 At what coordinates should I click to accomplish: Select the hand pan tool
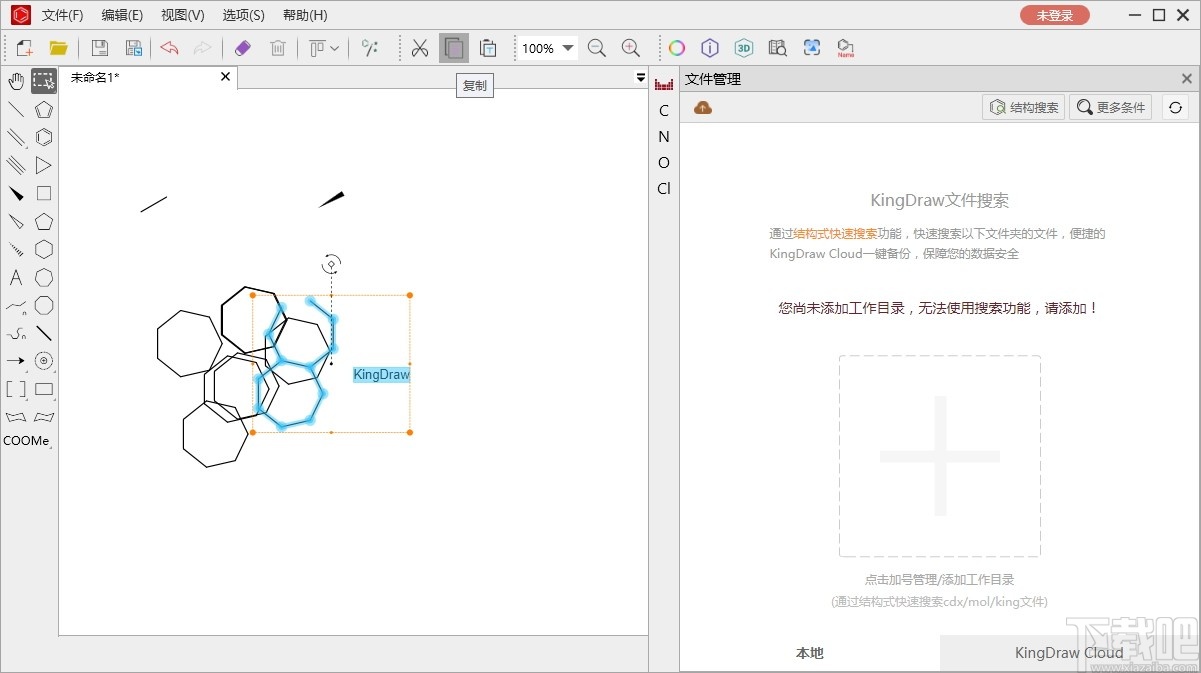15,81
